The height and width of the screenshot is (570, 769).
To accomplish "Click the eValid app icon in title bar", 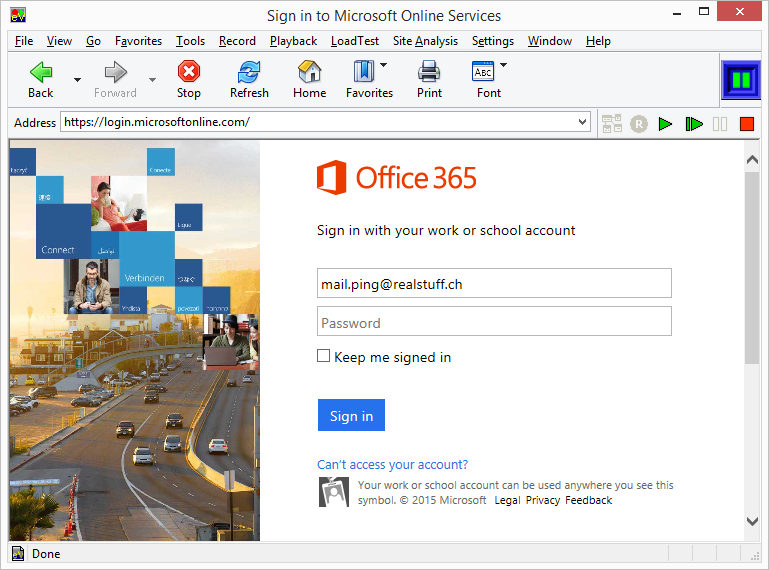I will coord(18,15).
